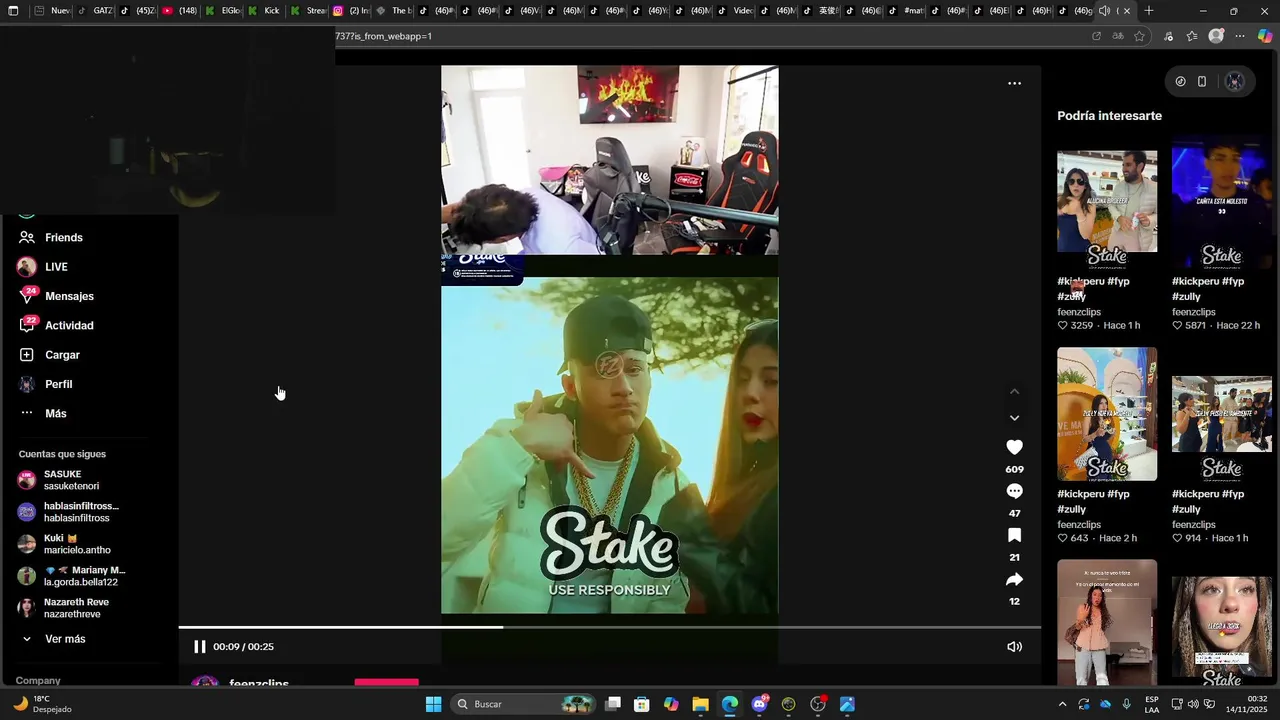Screen dimensions: 1280x720
Task: Open browser extensions icon in toolbar
Action: (x=1168, y=36)
